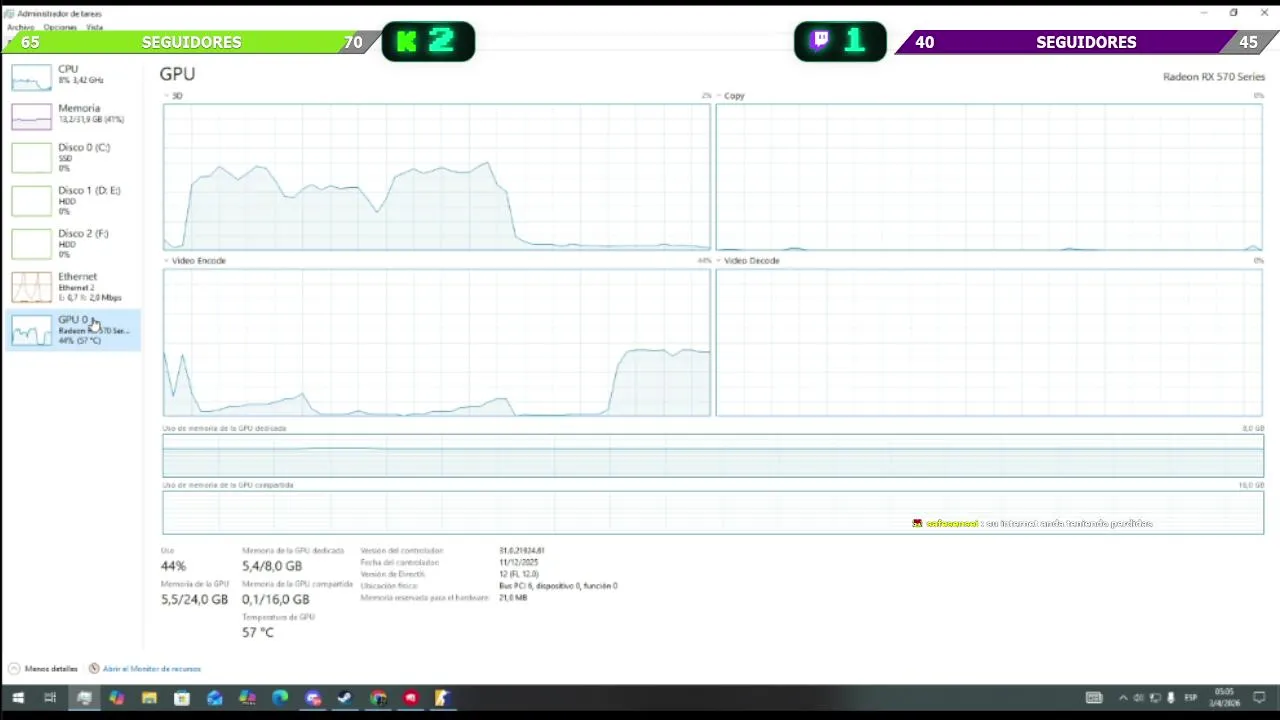The image size is (1280, 720).
Task: Open Steam from the taskbar
Action: click(345, 698)
